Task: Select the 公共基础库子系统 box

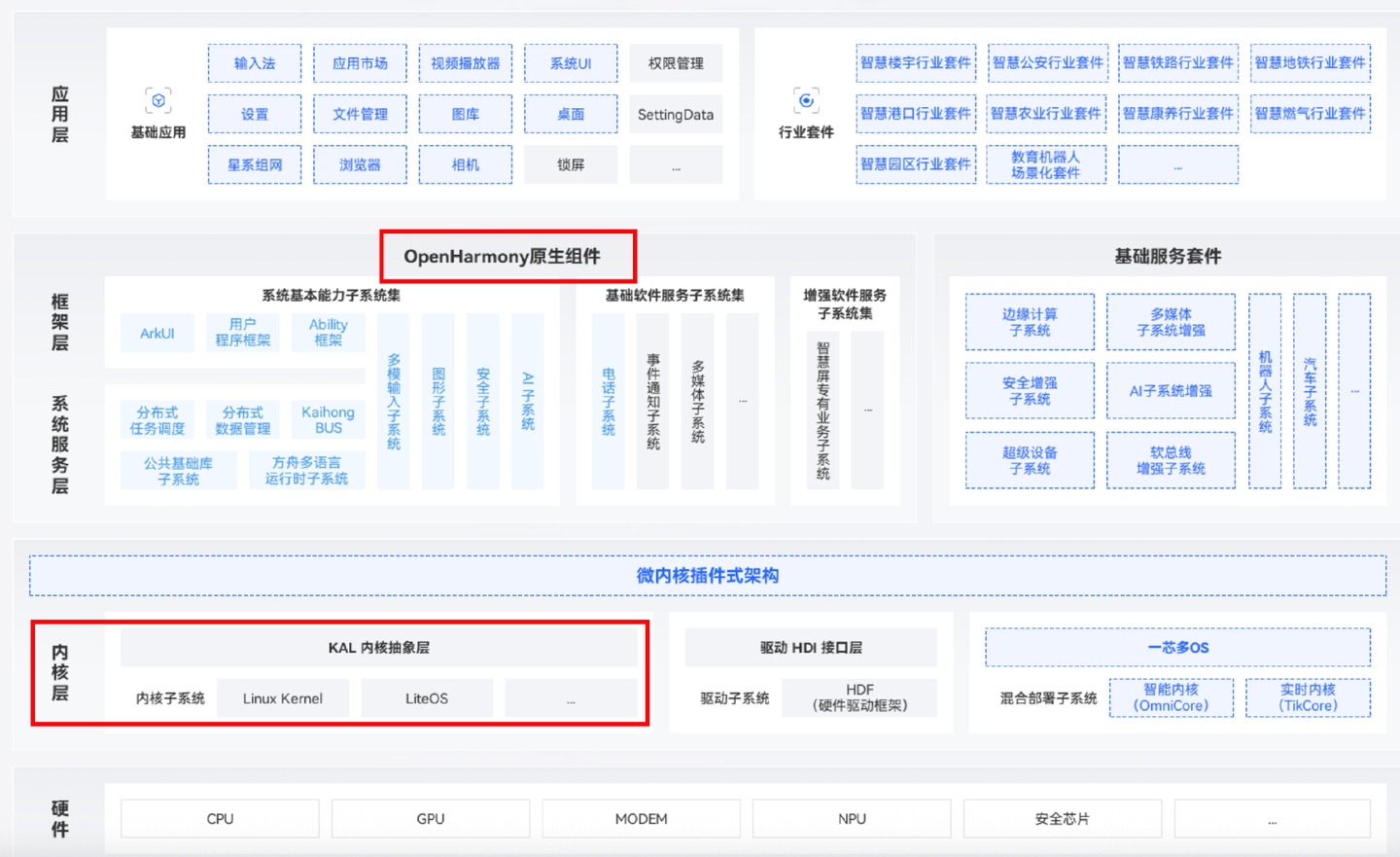Action: pyautogui.click(x=179, y=471)
